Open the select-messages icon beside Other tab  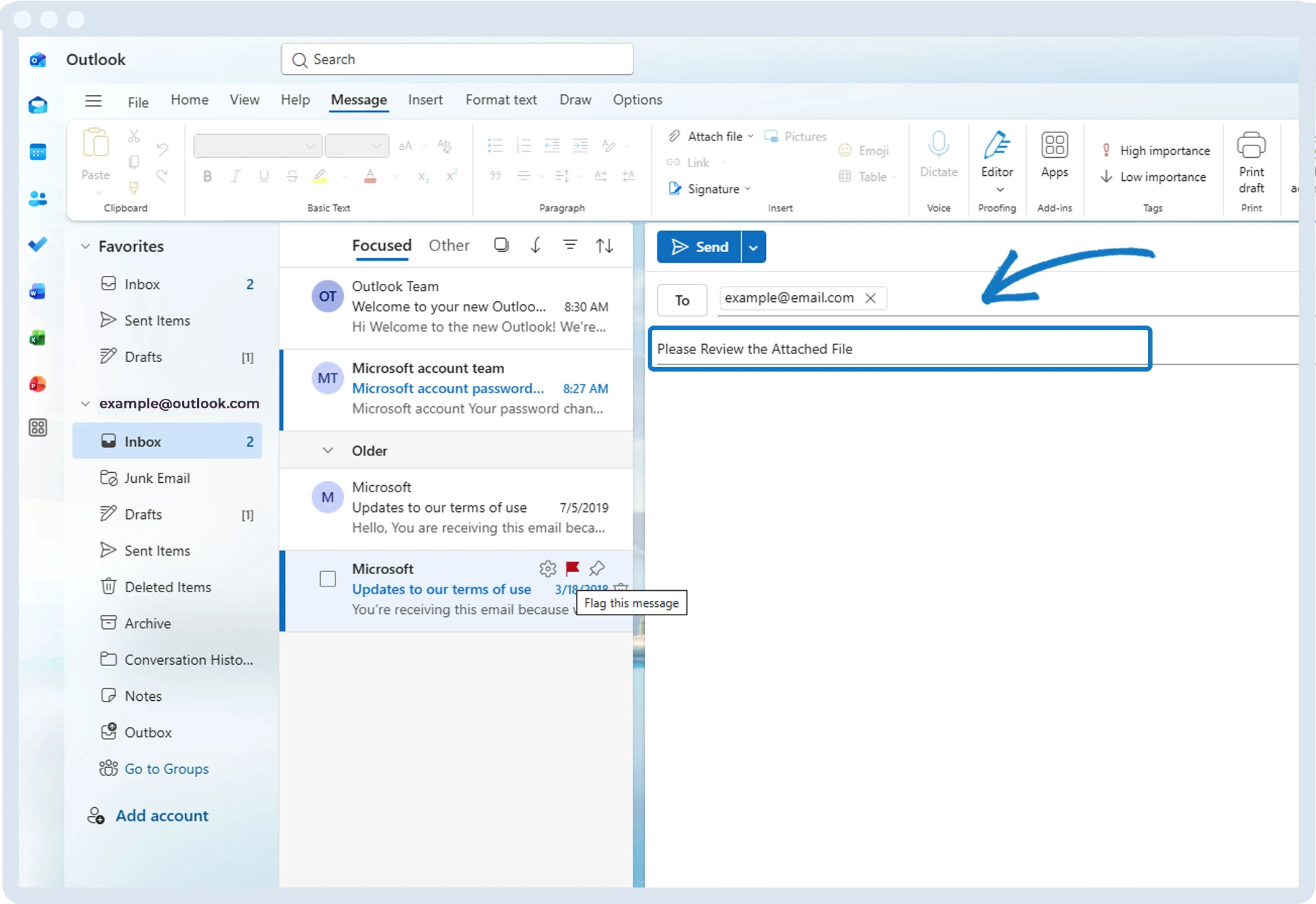(502, 245)
